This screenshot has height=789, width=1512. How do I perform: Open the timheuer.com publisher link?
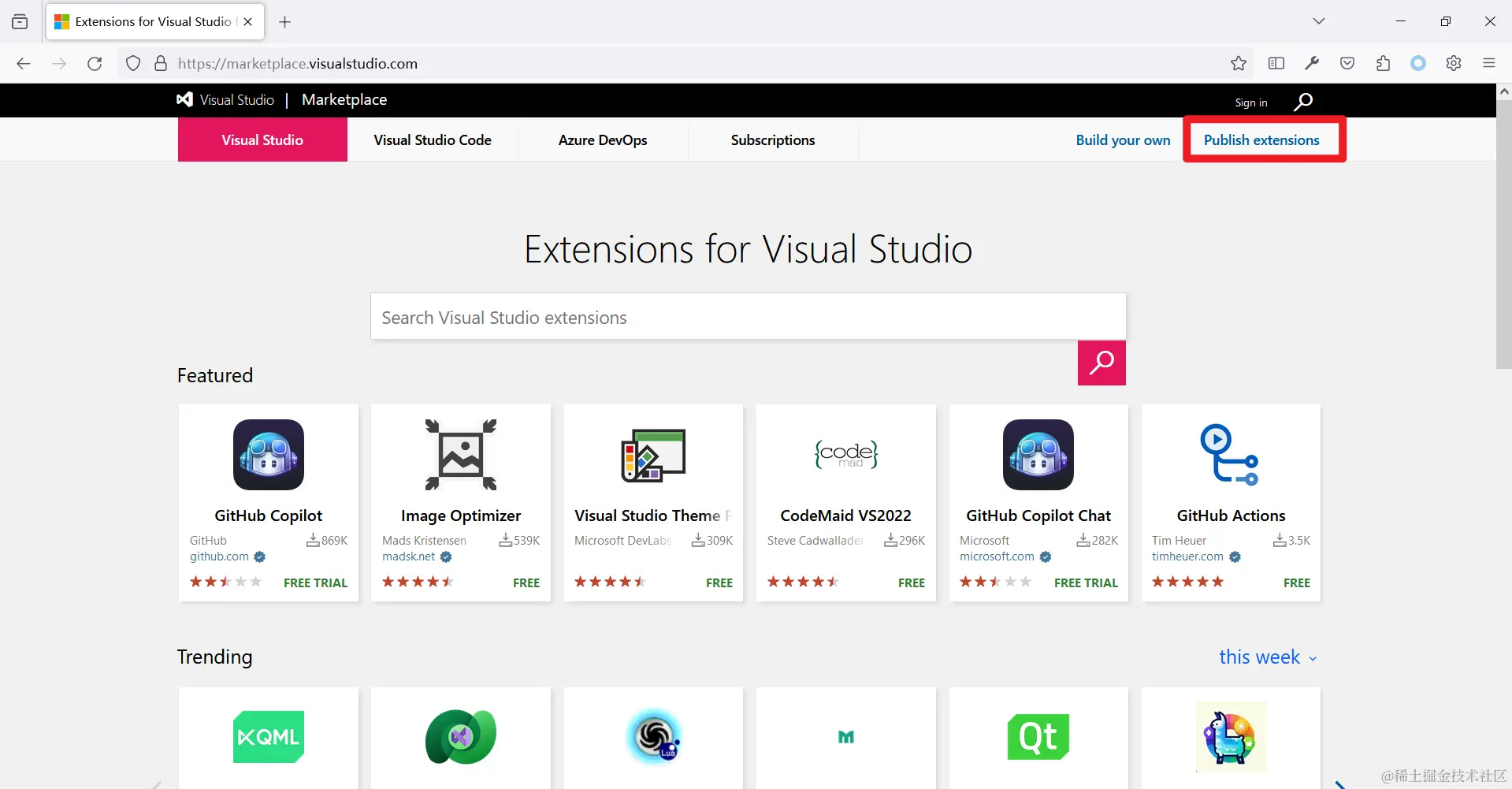point(1187,556)
